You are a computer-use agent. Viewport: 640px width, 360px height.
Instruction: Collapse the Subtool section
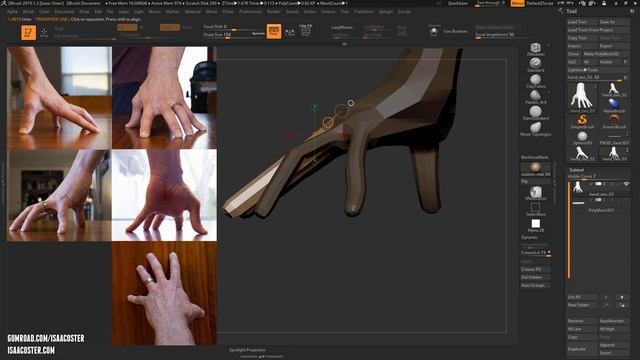(577, 169)
